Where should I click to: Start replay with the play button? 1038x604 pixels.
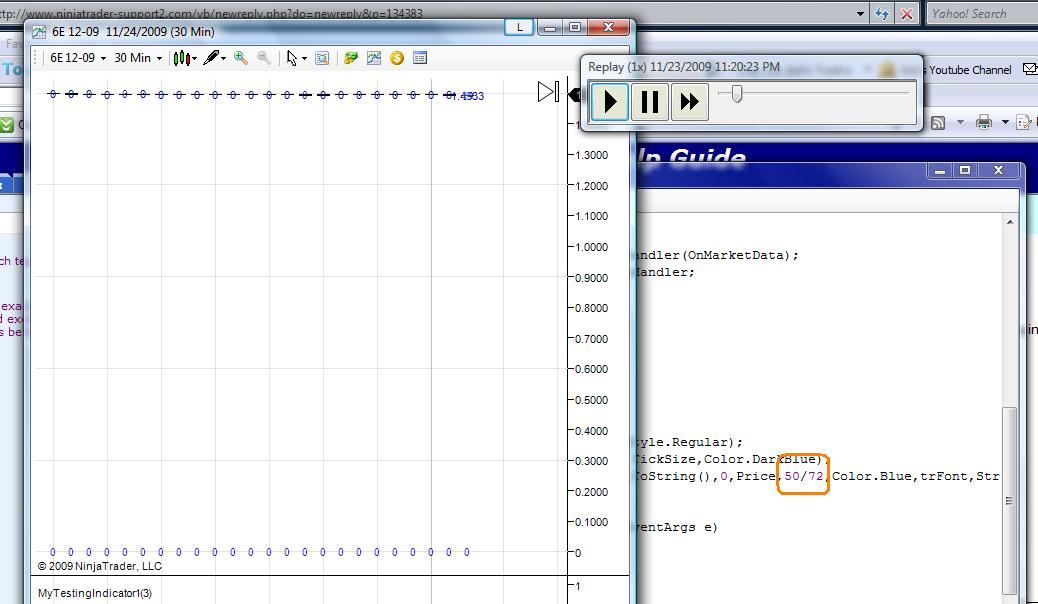tap(610, 102)
